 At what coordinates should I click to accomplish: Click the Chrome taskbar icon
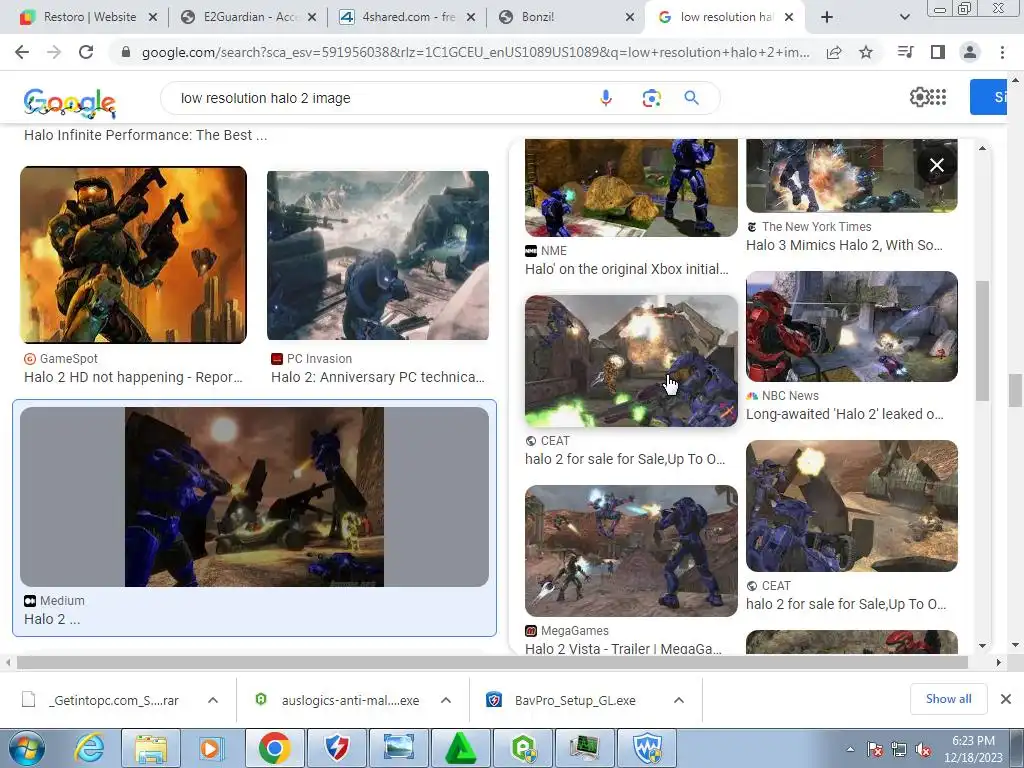tap(274, 748)
